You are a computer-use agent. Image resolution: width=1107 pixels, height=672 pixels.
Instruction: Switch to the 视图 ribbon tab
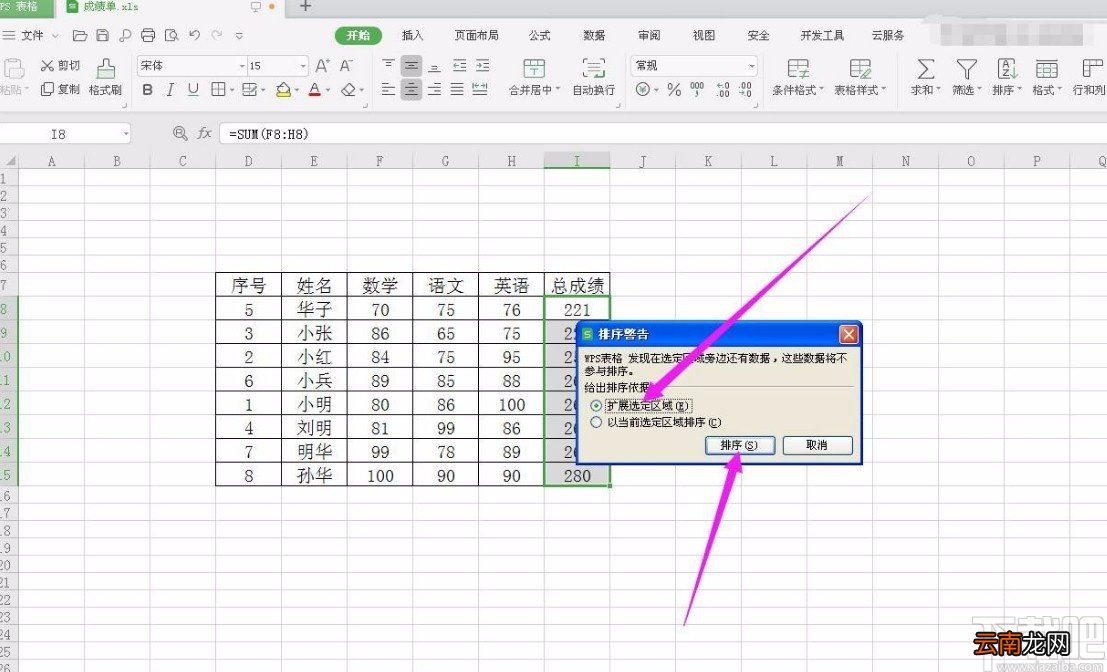(704, 35)
